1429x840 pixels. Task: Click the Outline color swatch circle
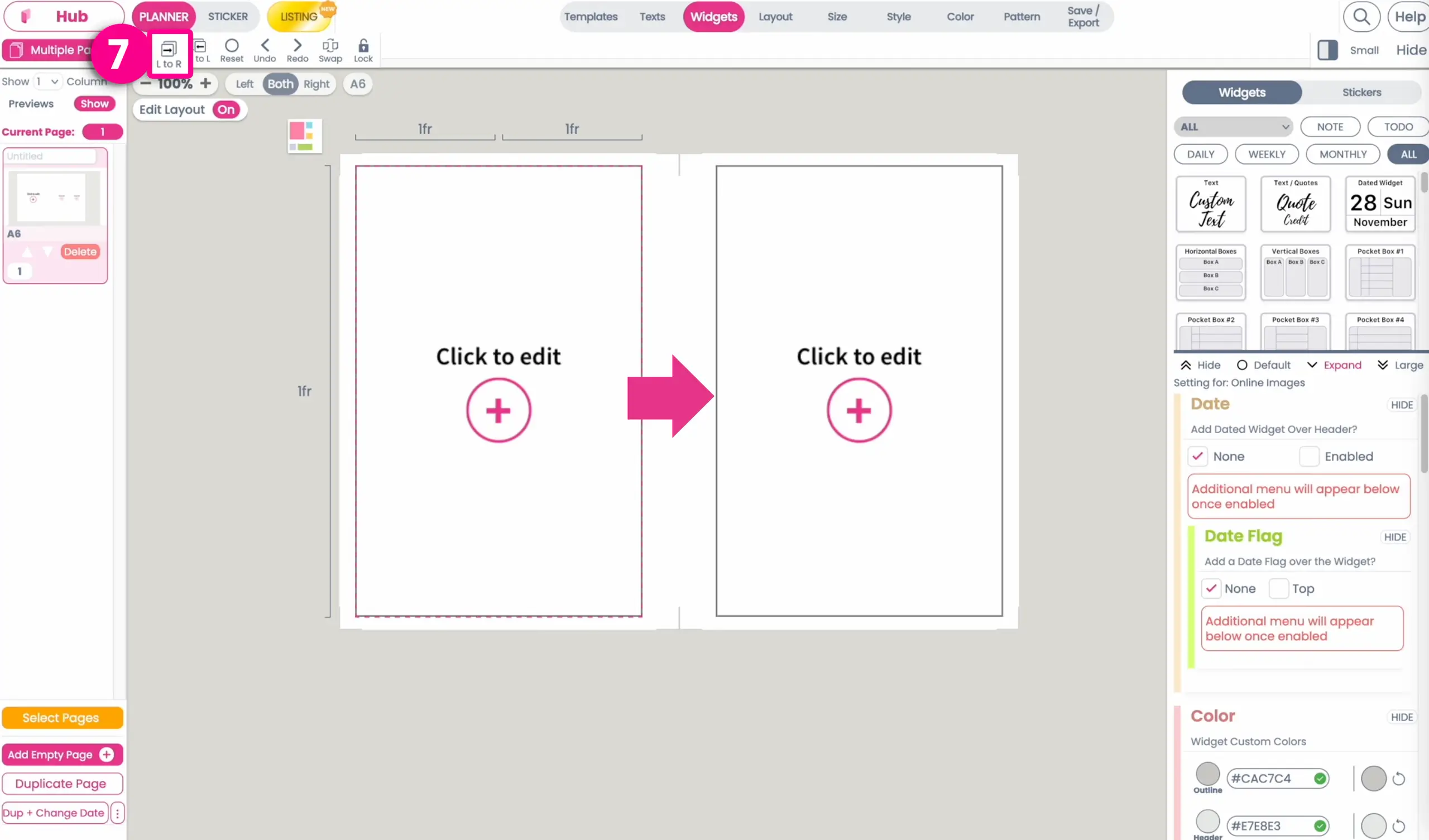[x=1207, y=773]
